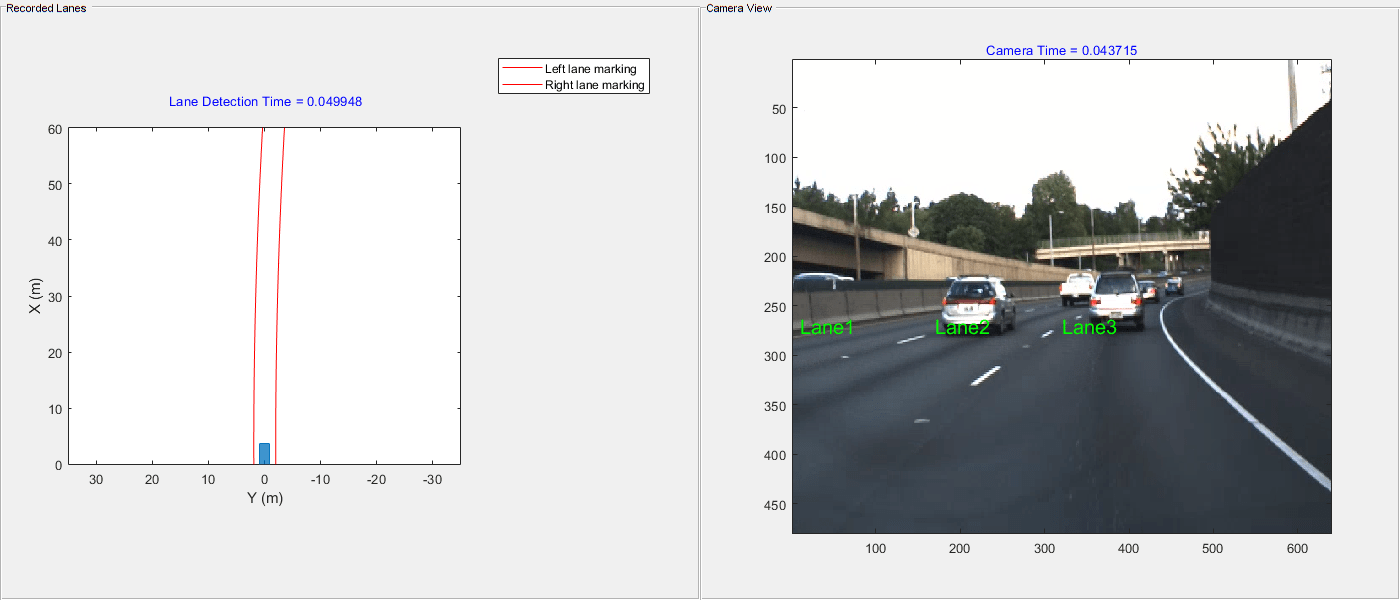
Task: Click the camera axis tick label 450
Action: [775, 504]
